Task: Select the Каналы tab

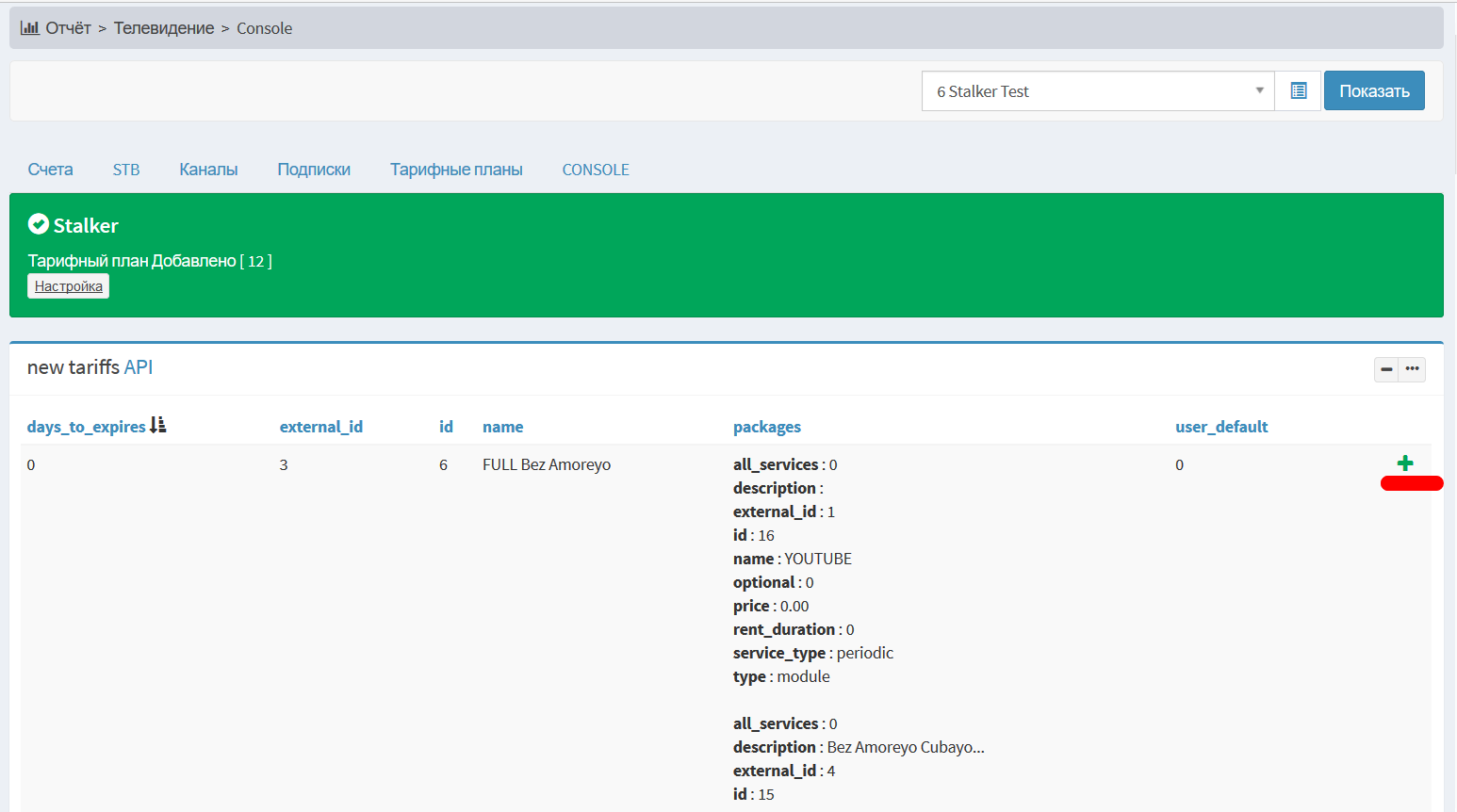Action: click(x=208, y=170)
